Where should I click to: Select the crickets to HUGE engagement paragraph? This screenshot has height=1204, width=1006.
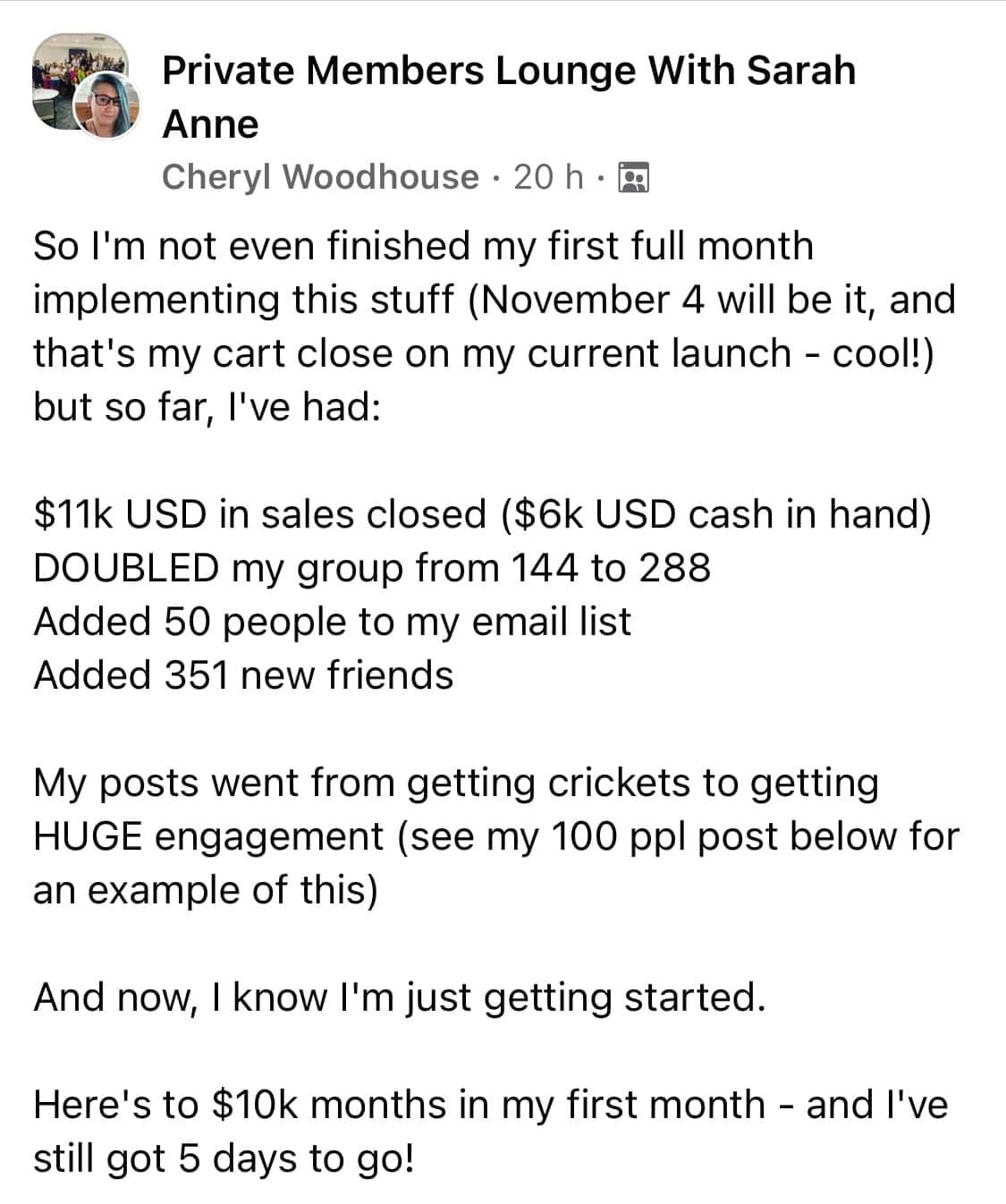tap(496, 836)
